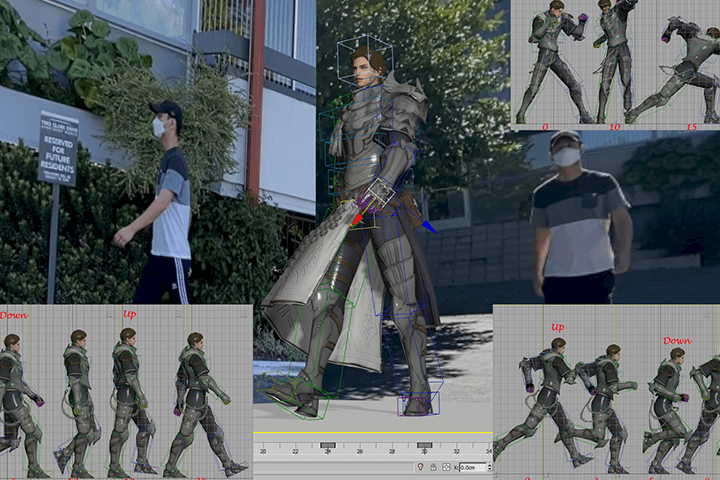Click the 'Up' label in run cycle panel
The height and width of the screenshot is (480, 720).
[x=558, y=328]
